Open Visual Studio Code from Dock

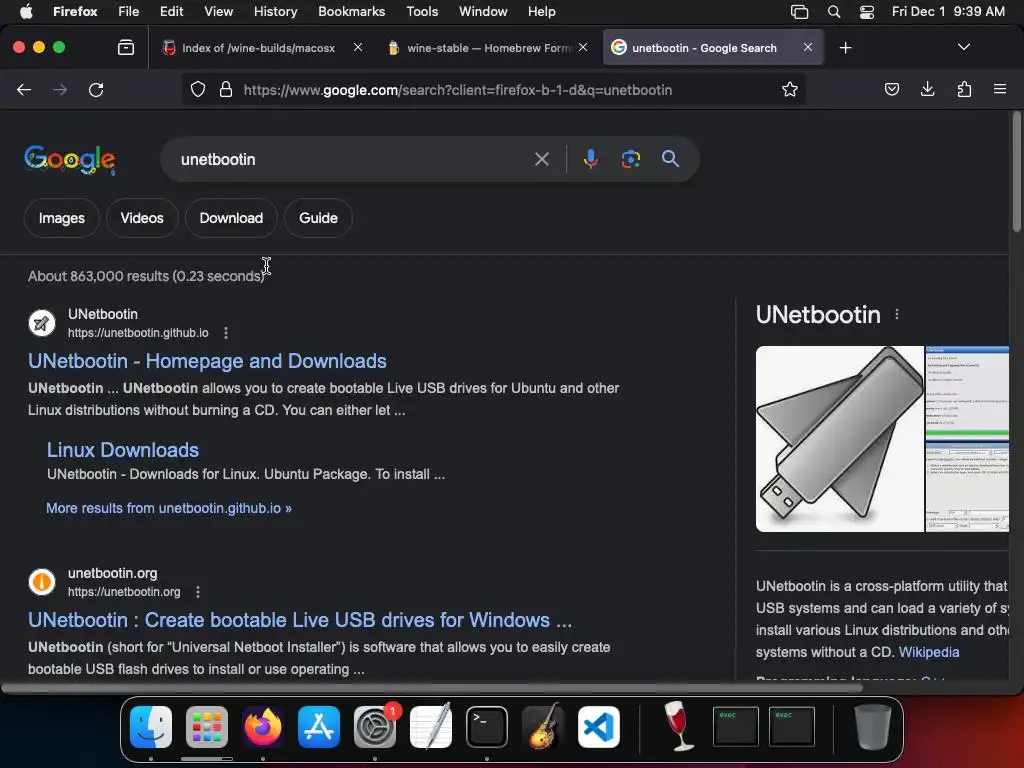coord(599,727)
